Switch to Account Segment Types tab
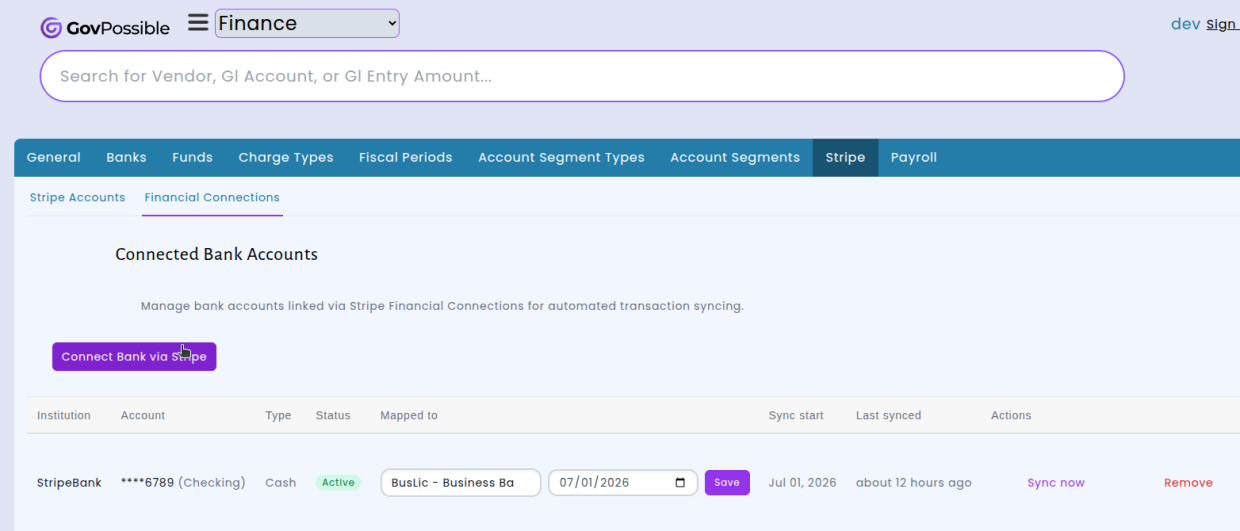 [562, 157]
